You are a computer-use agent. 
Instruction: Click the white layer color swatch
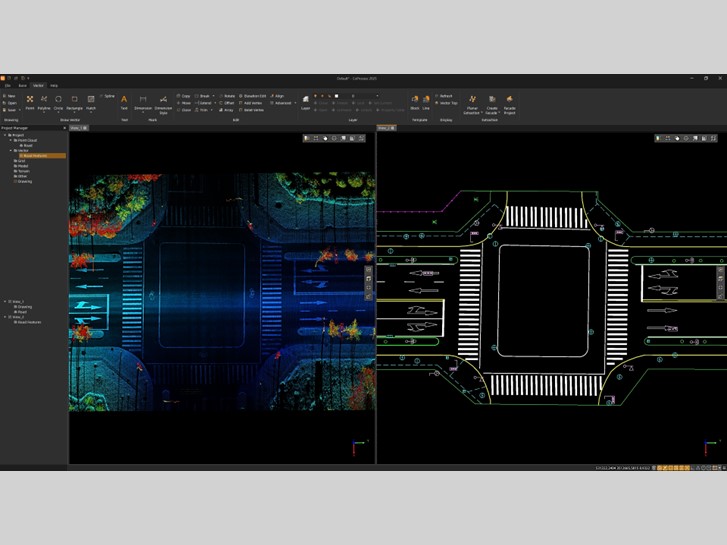[337, 96]
